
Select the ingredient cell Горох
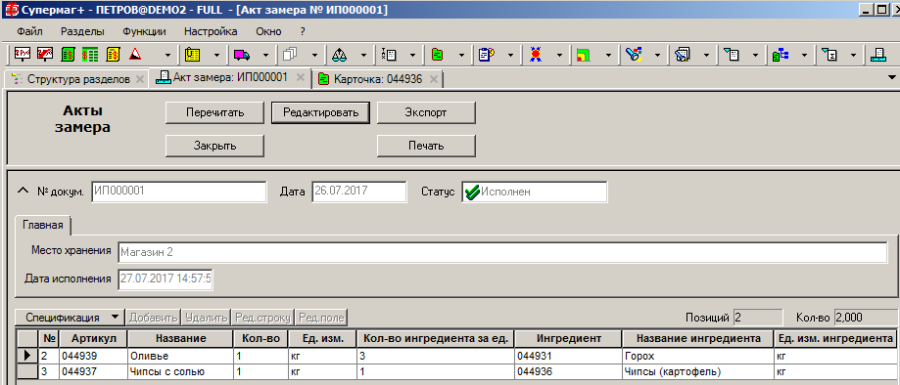[697, 356]
